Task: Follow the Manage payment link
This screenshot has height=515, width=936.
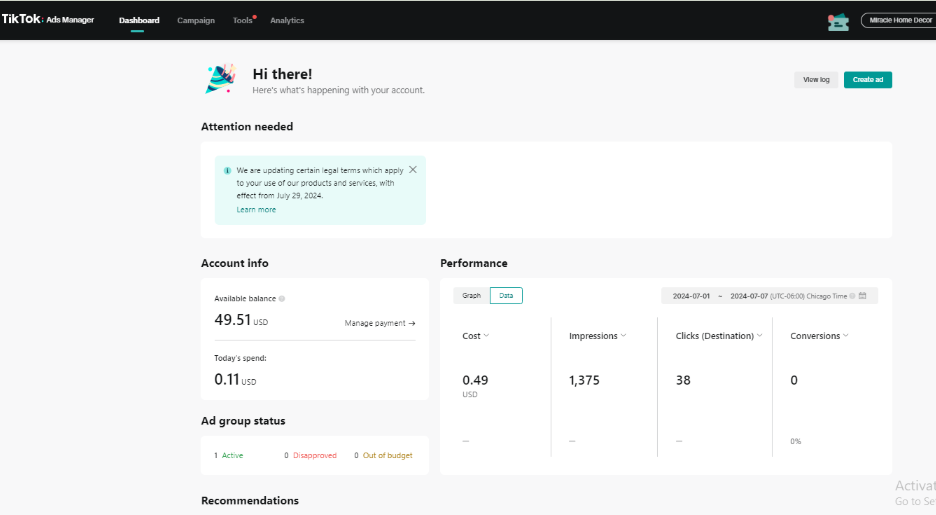Action: click(x=379, y=323)
